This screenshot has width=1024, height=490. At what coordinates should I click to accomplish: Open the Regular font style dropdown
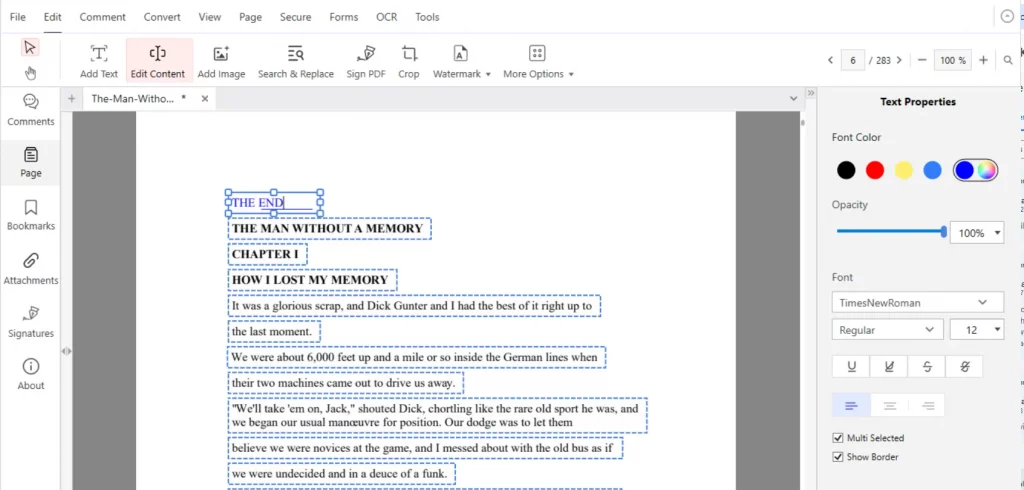888,330
